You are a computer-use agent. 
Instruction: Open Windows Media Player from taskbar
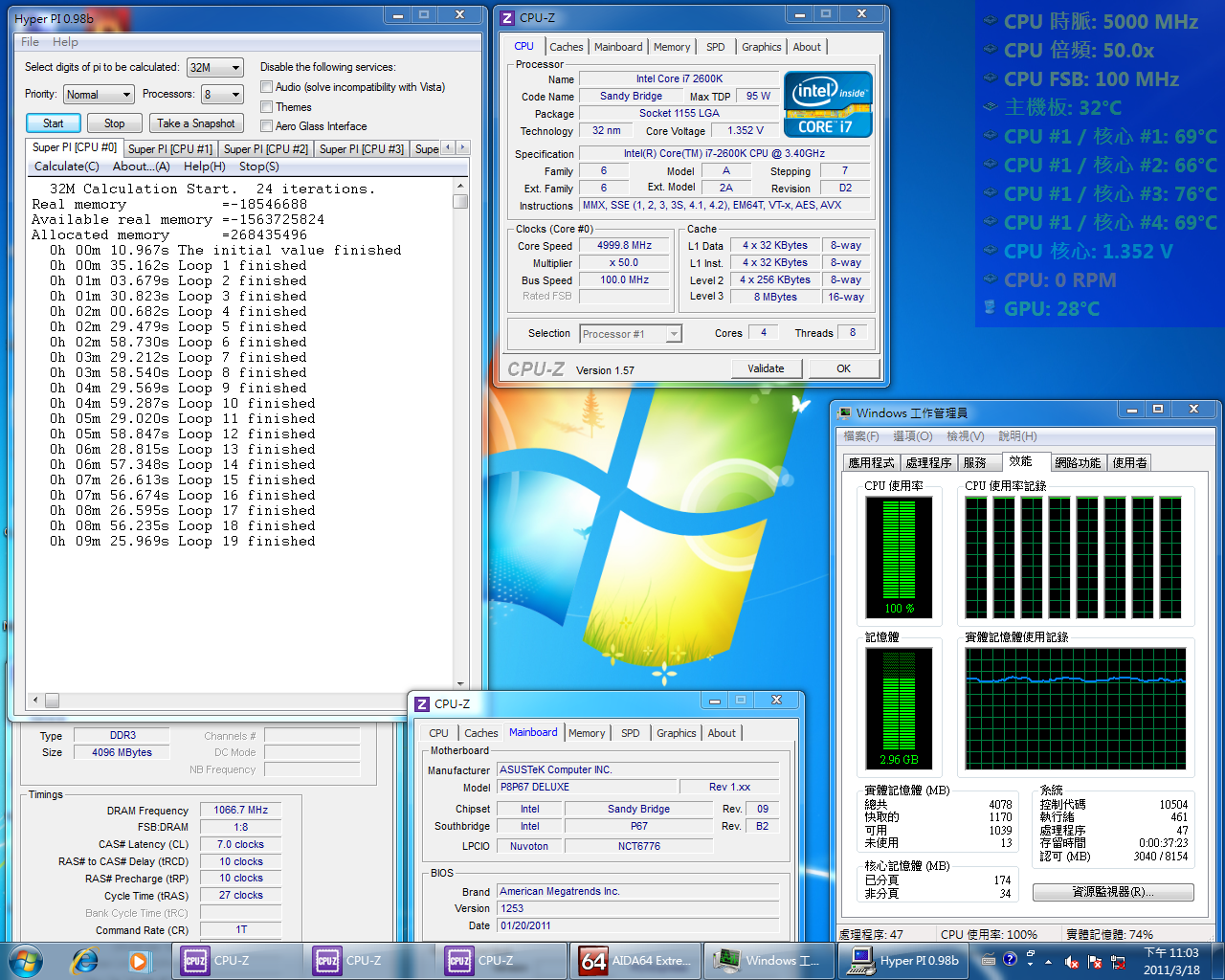(x=139, y=960)
